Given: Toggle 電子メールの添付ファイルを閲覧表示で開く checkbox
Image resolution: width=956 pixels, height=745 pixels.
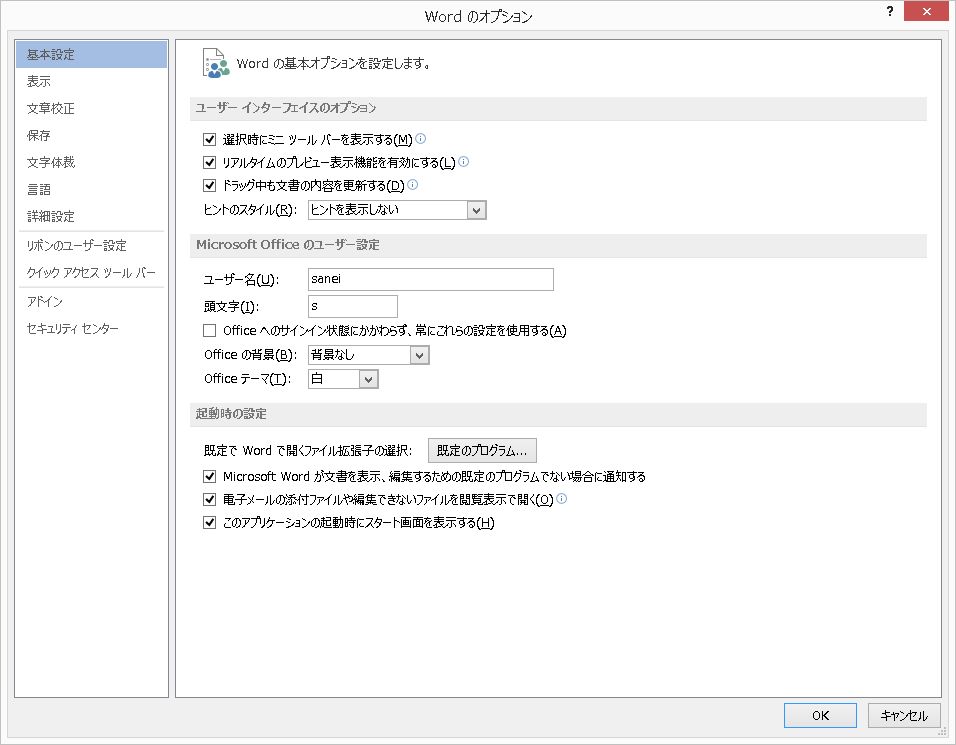Looking at the screenshot, I should click(209, 499).
